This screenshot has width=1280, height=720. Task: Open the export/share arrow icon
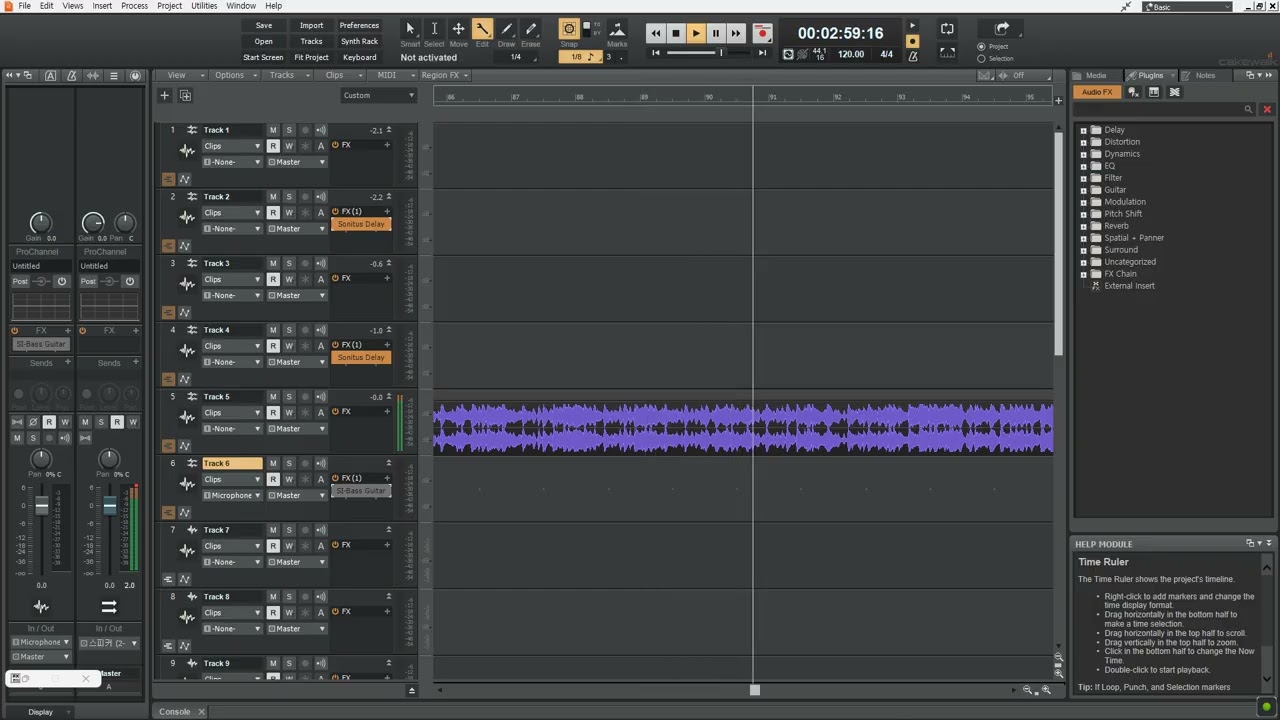click(1001, 29)
